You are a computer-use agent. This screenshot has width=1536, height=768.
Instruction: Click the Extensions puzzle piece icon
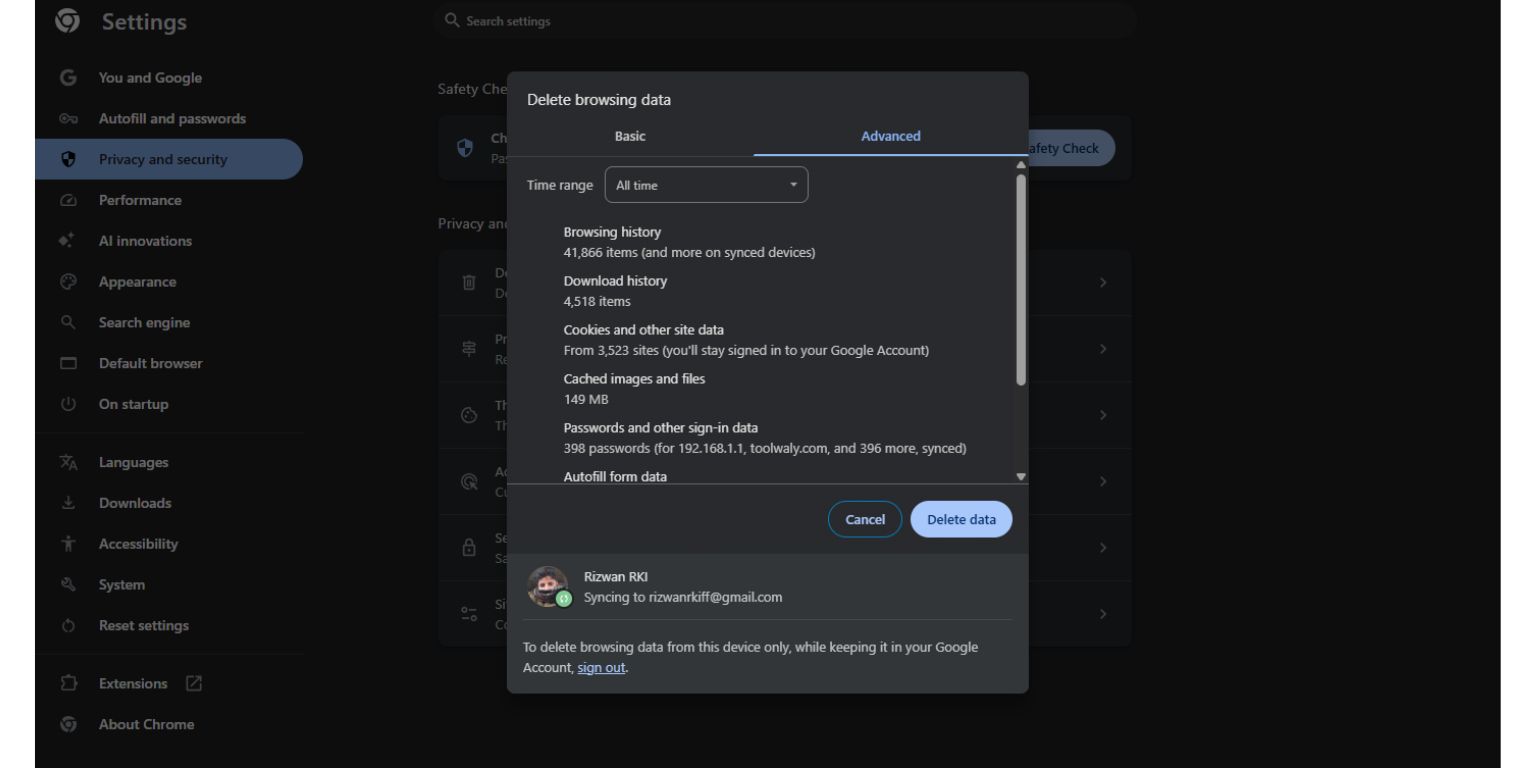[68, 684]
